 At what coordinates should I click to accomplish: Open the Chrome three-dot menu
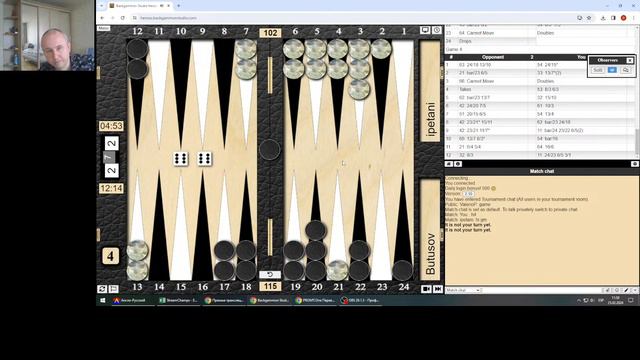634,18
